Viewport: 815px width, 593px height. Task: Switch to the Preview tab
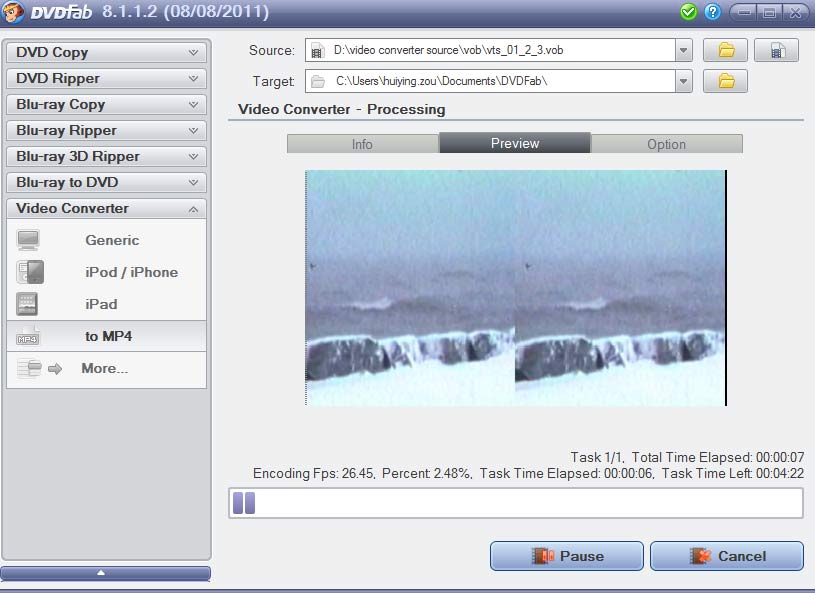click(x=515, y=143)
